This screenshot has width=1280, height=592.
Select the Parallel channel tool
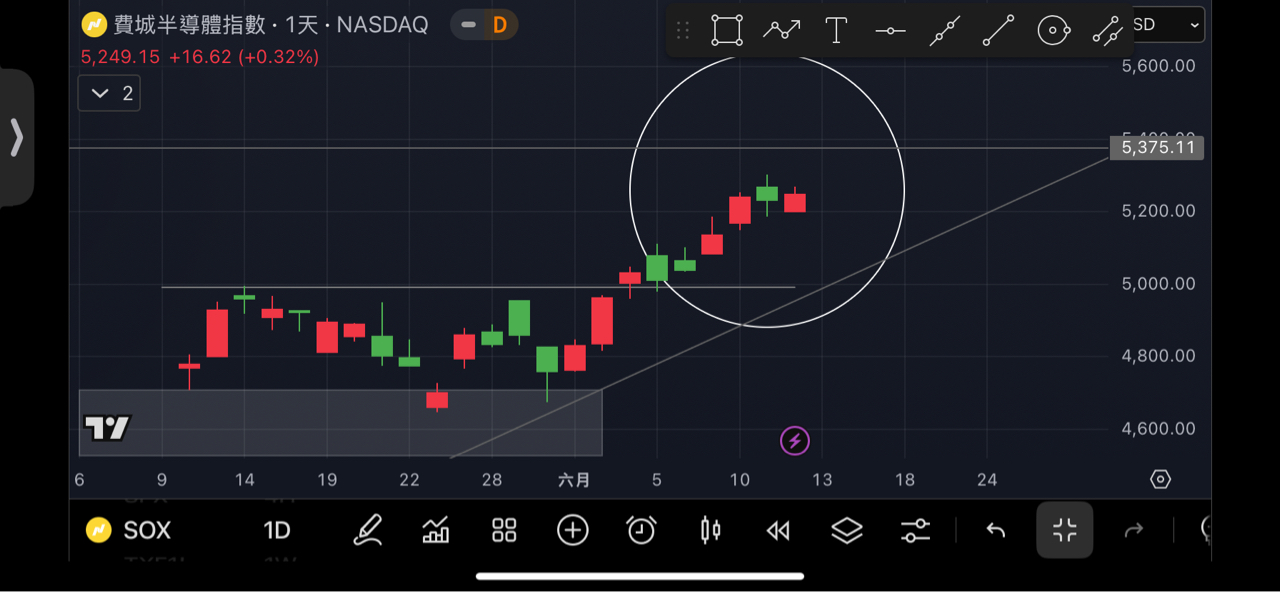(x=1107, y=31)
